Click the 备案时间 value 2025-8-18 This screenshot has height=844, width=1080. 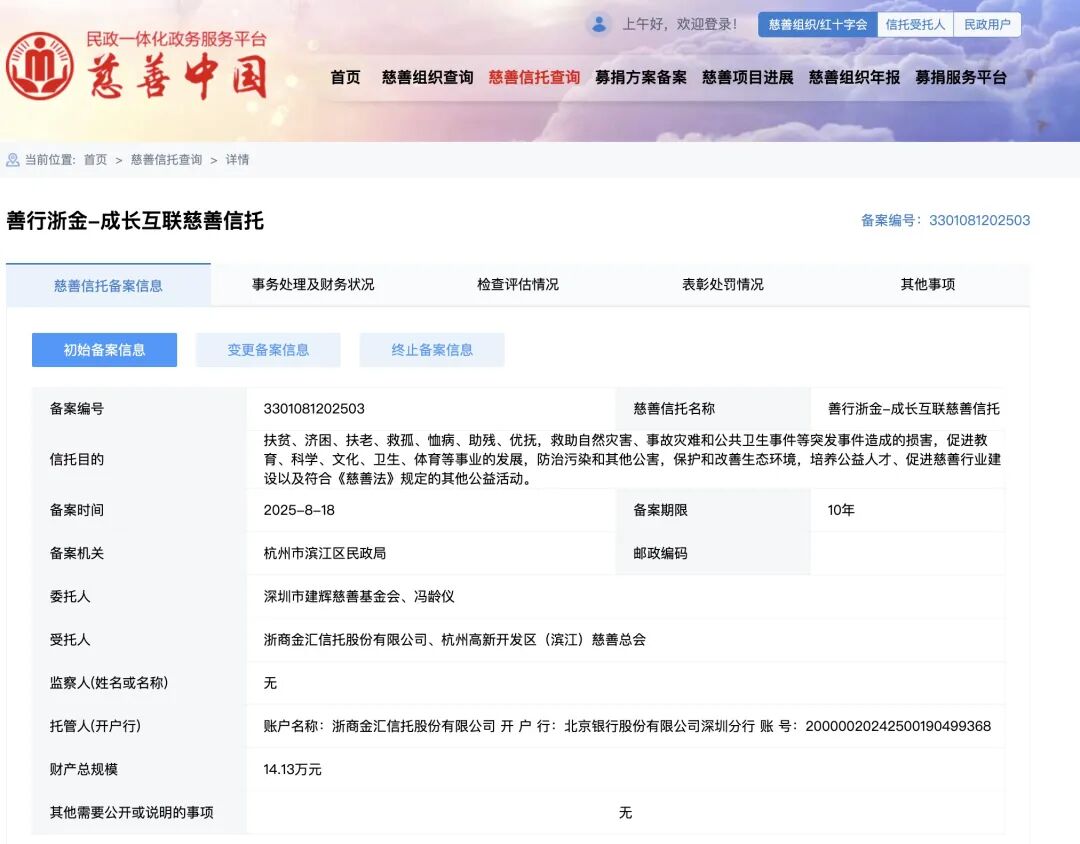click(299, 510)
